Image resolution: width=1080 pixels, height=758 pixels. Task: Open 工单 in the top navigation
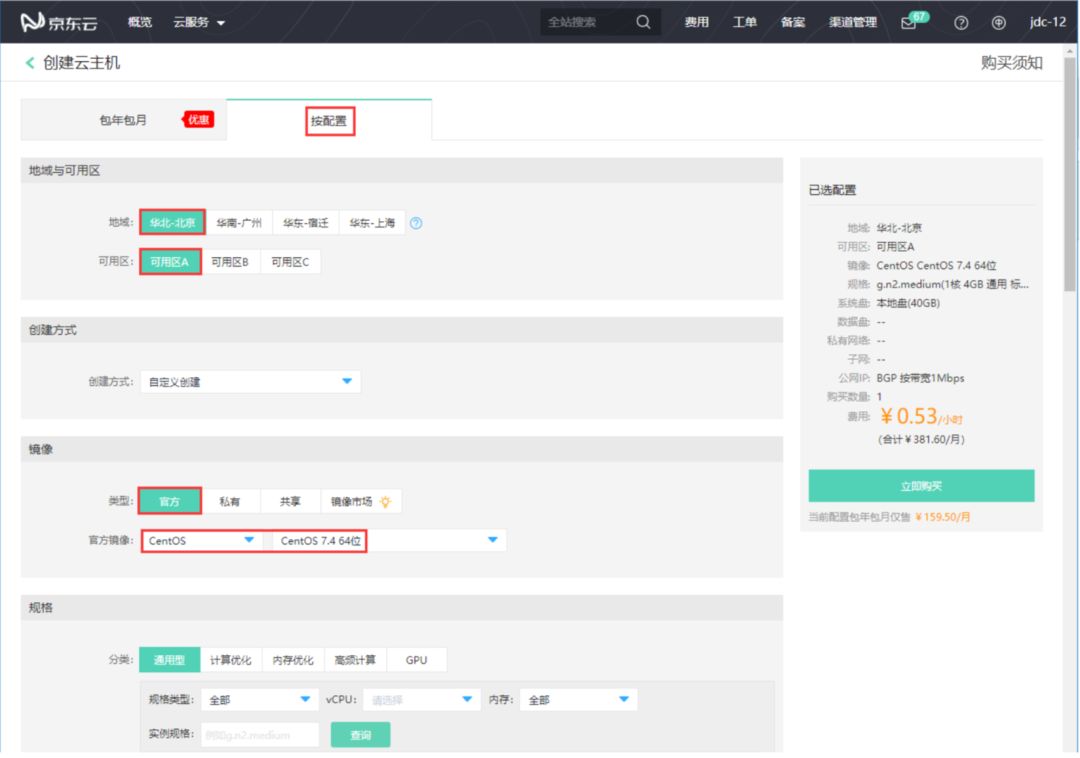pos(745,22)
